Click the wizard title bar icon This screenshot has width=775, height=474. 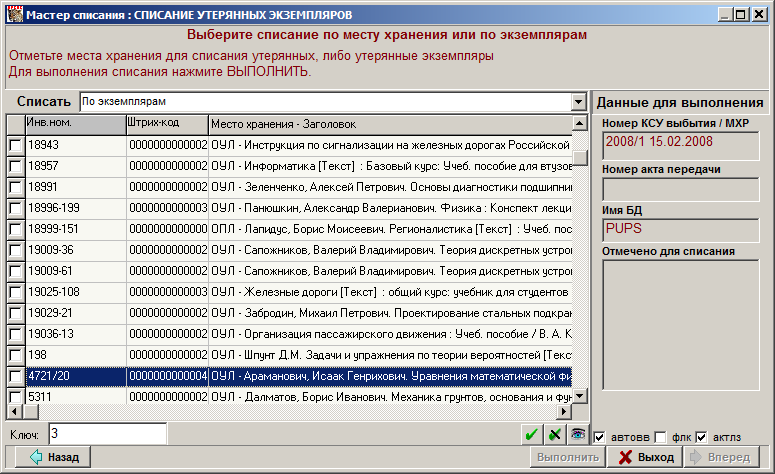click(x=11, y=15)
